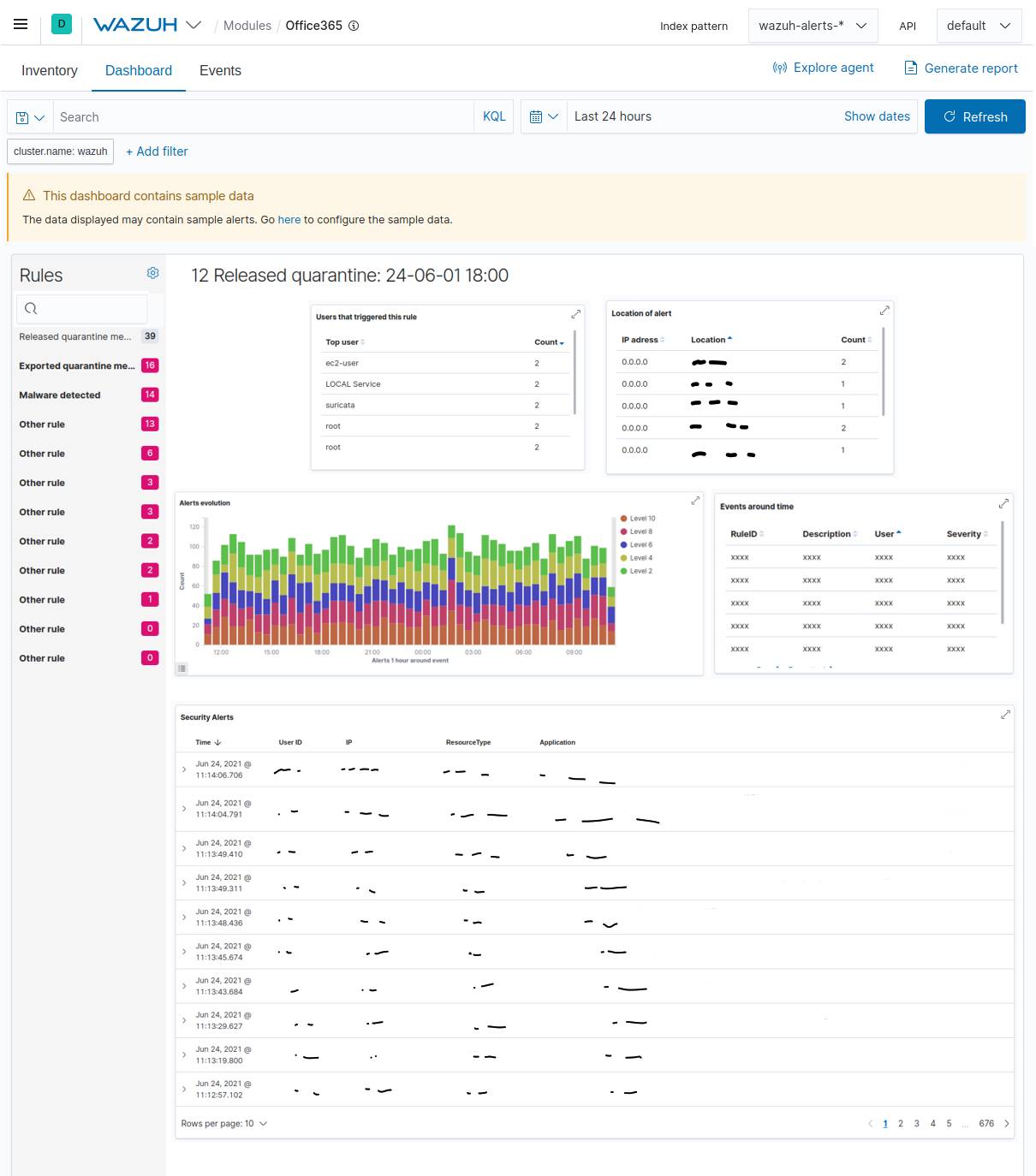Open the Wazuh app switcher dropdown

tap(194, 25)
